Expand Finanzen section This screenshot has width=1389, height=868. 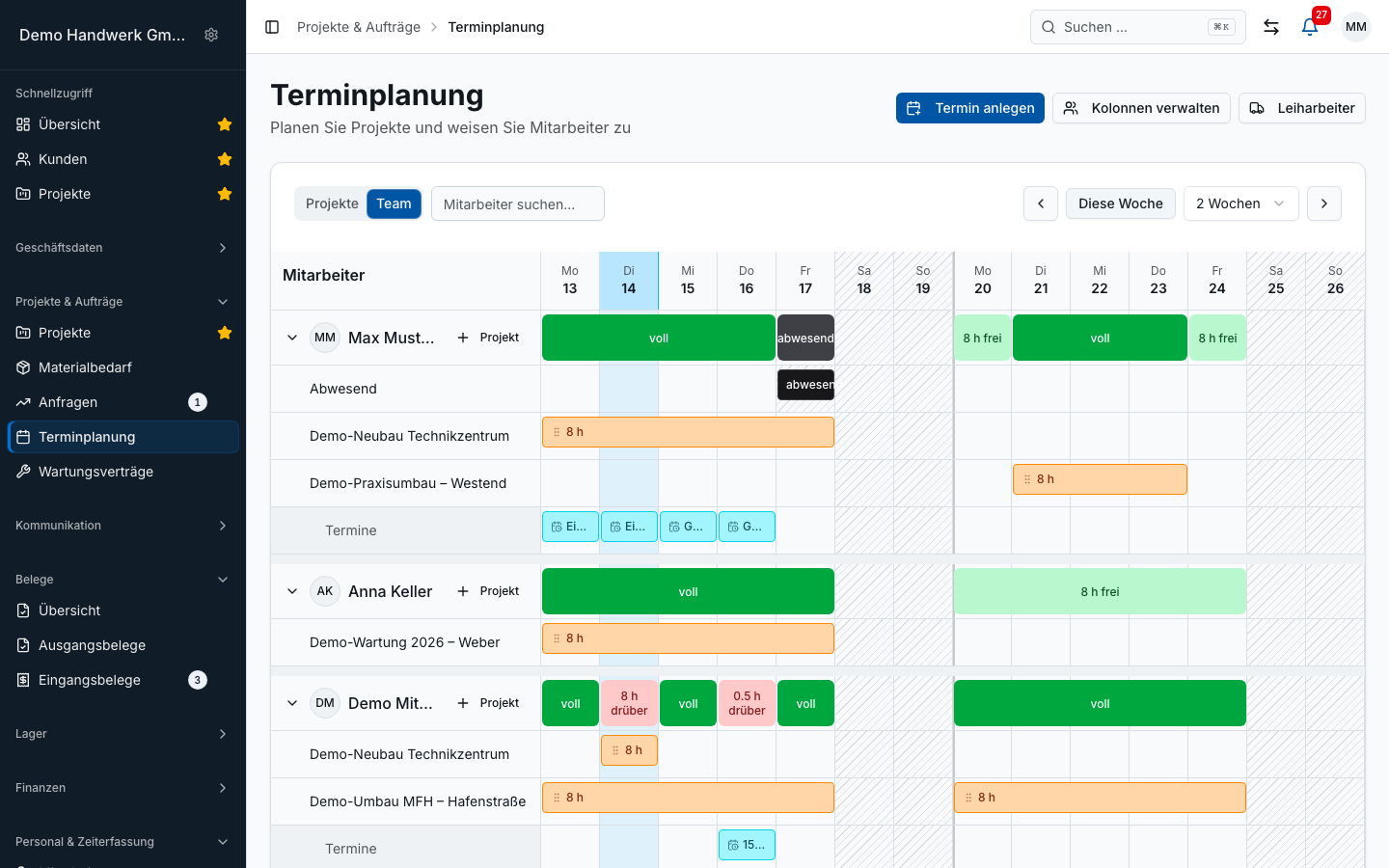click(123, 788)
